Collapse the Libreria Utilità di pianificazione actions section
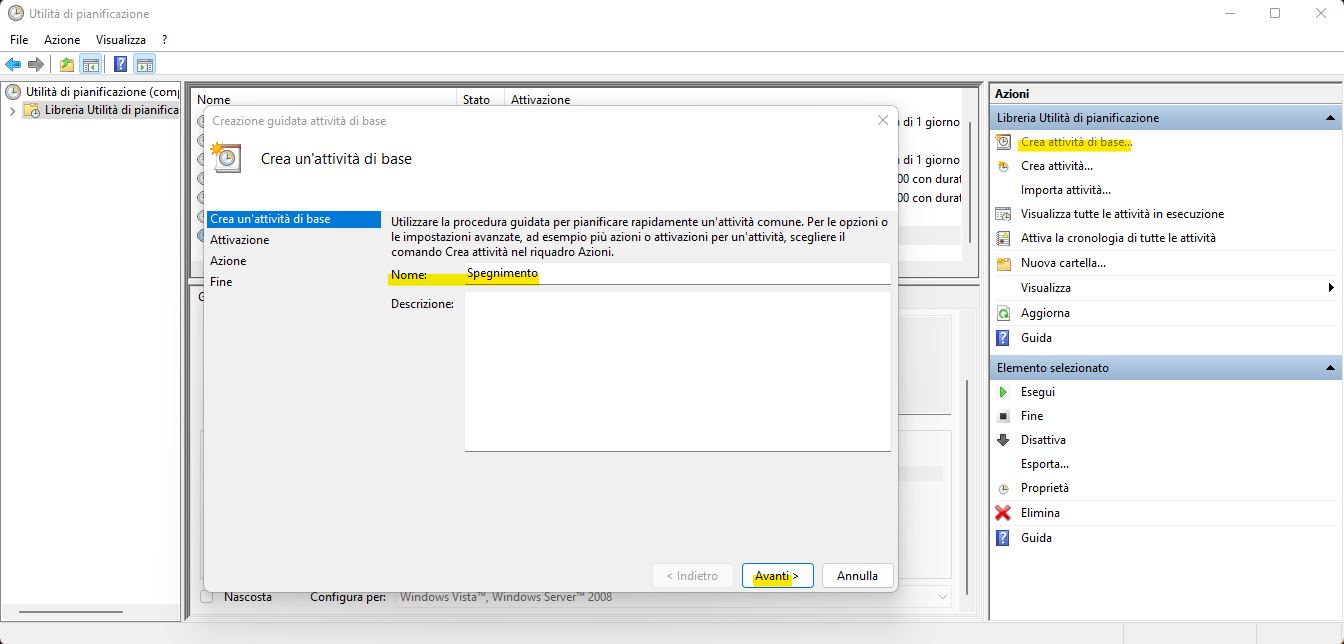Viewport: 1344px width, 644px height. (1331, 118)
